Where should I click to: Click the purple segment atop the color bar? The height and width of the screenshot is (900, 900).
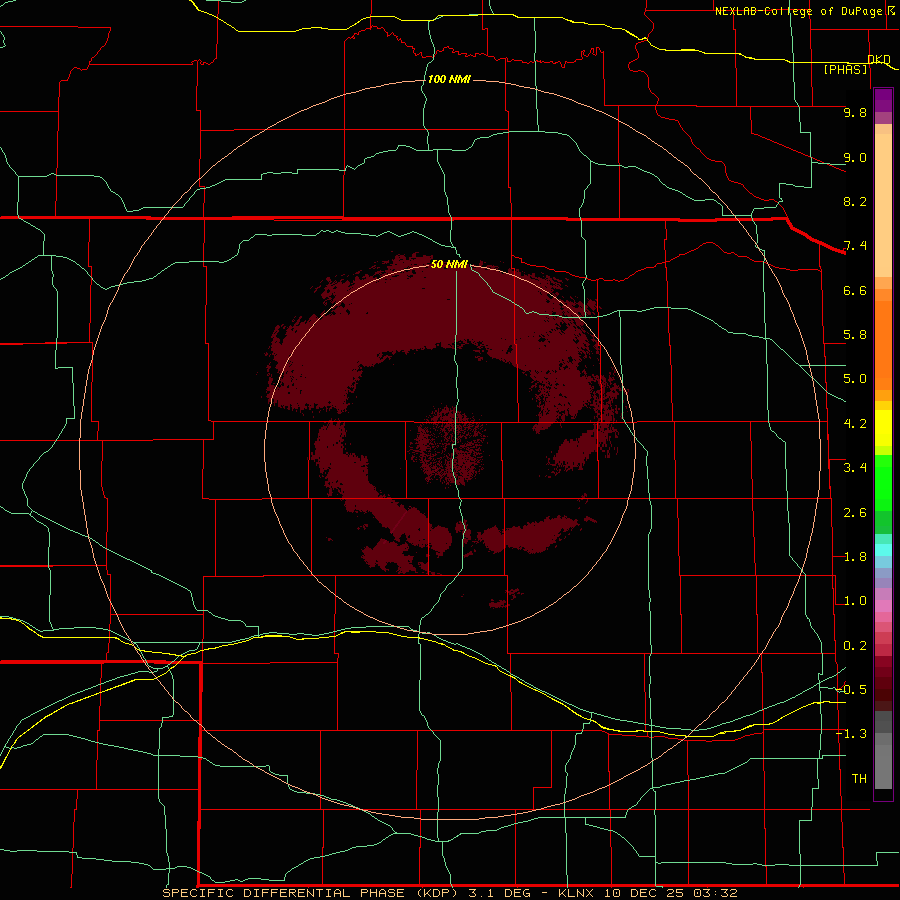(x=883, y=100)
